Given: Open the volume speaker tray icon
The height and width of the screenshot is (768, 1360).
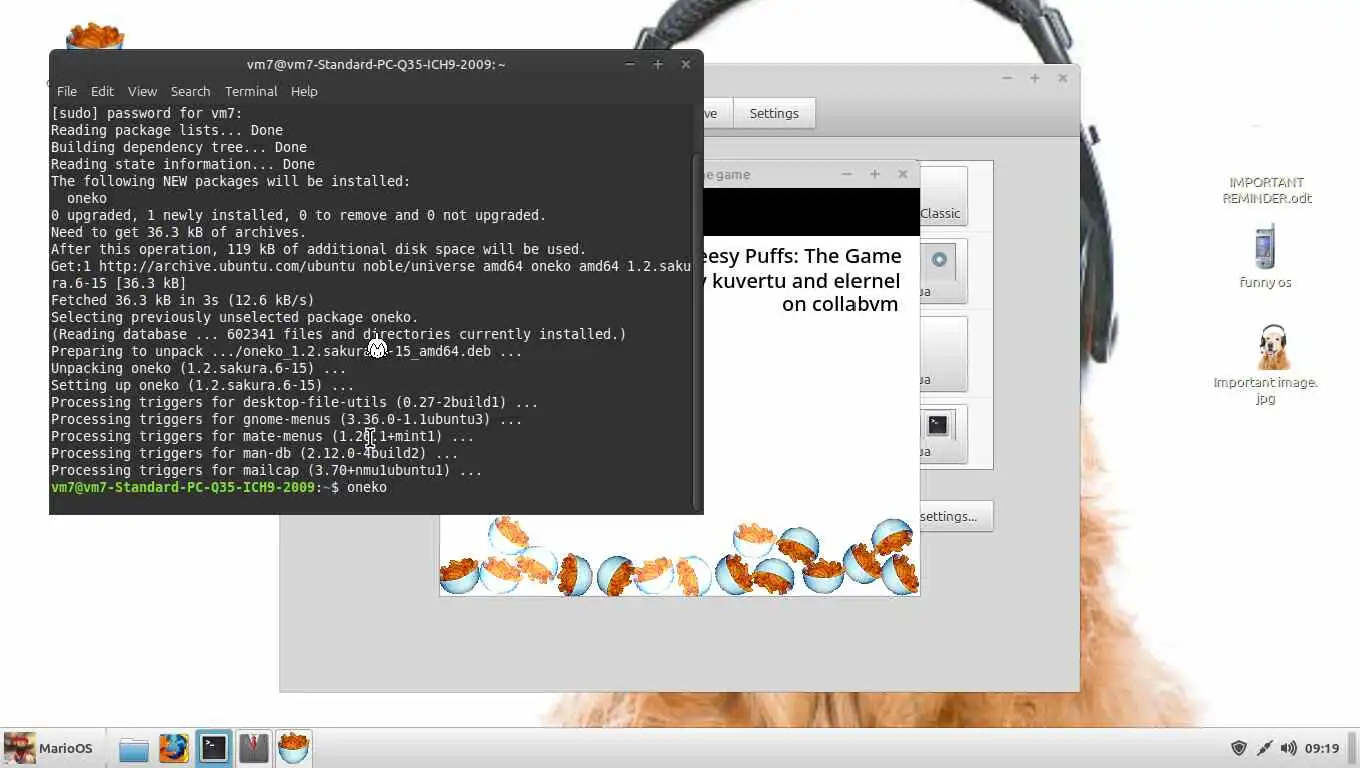Looking at the screenshot, I should 1289,748.
